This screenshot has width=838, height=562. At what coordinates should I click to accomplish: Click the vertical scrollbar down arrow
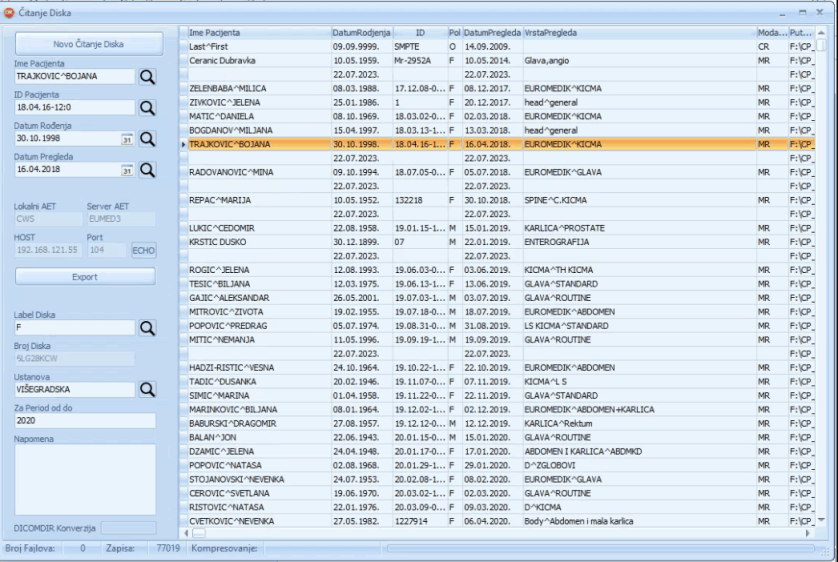pyautogui.click(x=821, y=520)
